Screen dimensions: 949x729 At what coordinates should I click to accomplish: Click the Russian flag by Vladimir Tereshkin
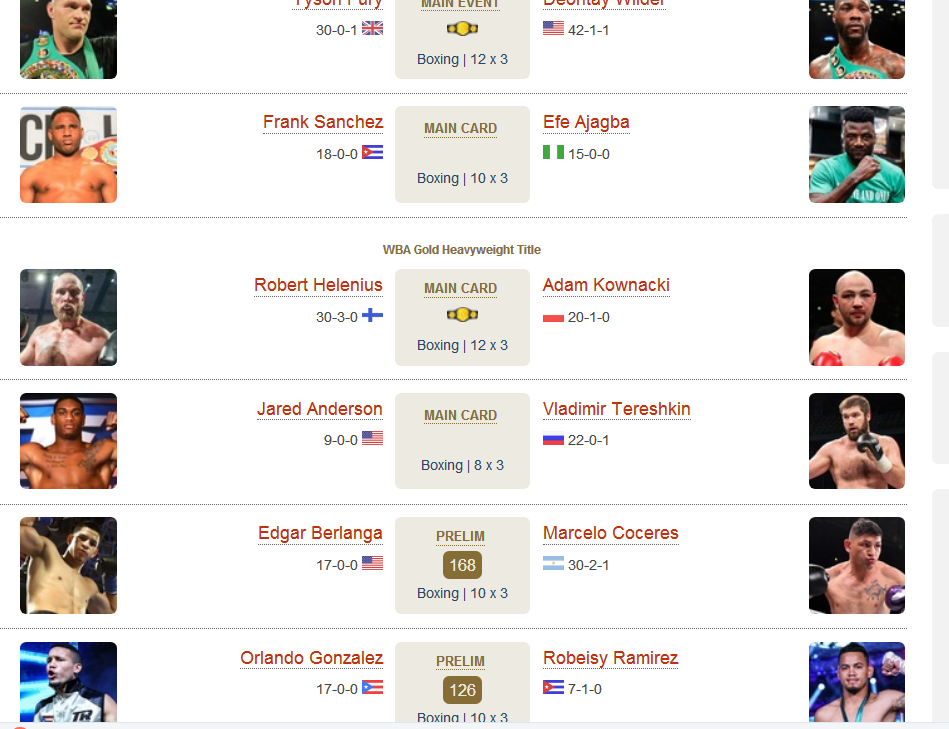click(x=553, y=439)
